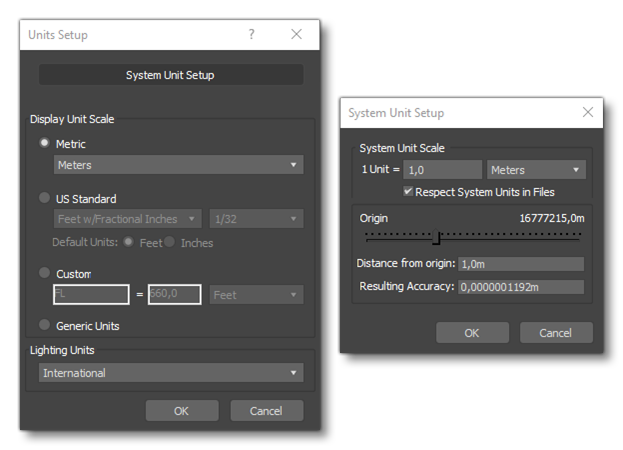The image size is (623, 450).
Task: Select the Custom radio button
Action: 44,273
